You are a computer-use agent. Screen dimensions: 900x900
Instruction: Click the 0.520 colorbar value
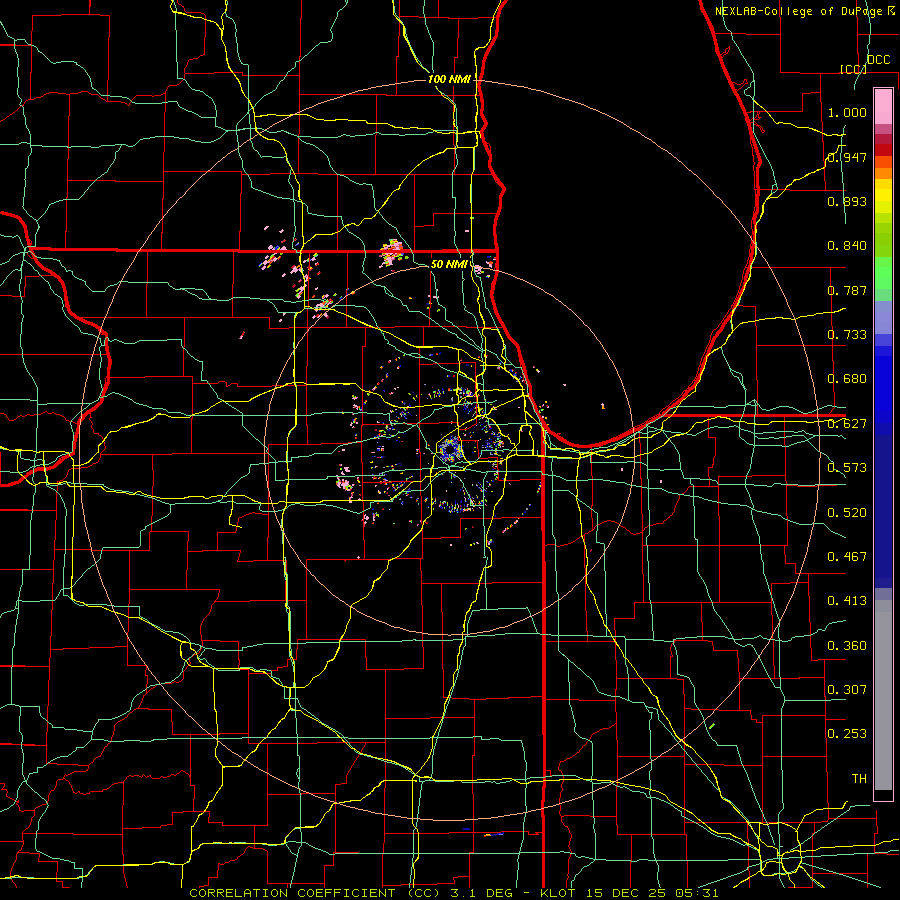point(847,513)
